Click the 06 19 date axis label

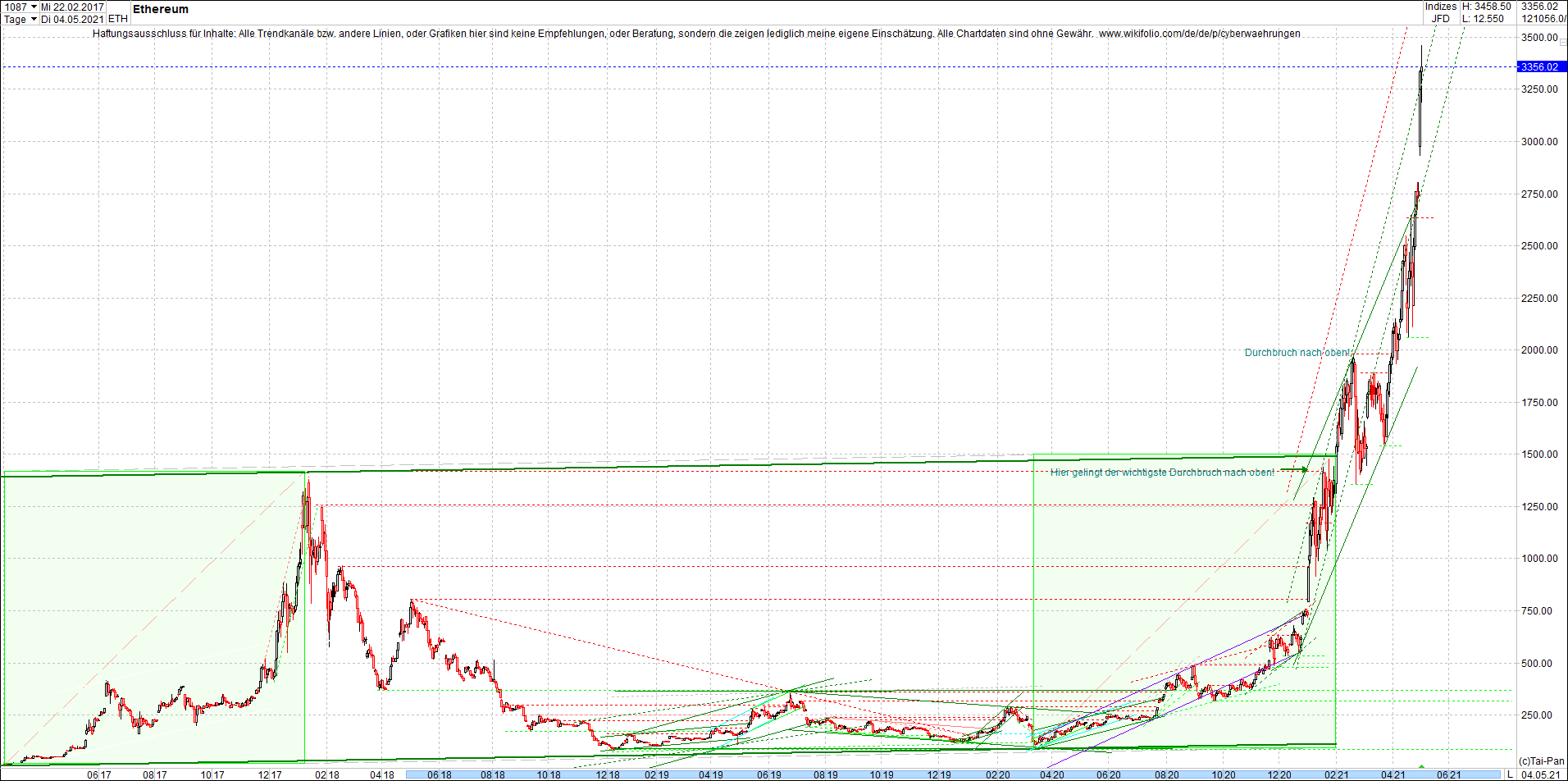click(x=769, y=774)
